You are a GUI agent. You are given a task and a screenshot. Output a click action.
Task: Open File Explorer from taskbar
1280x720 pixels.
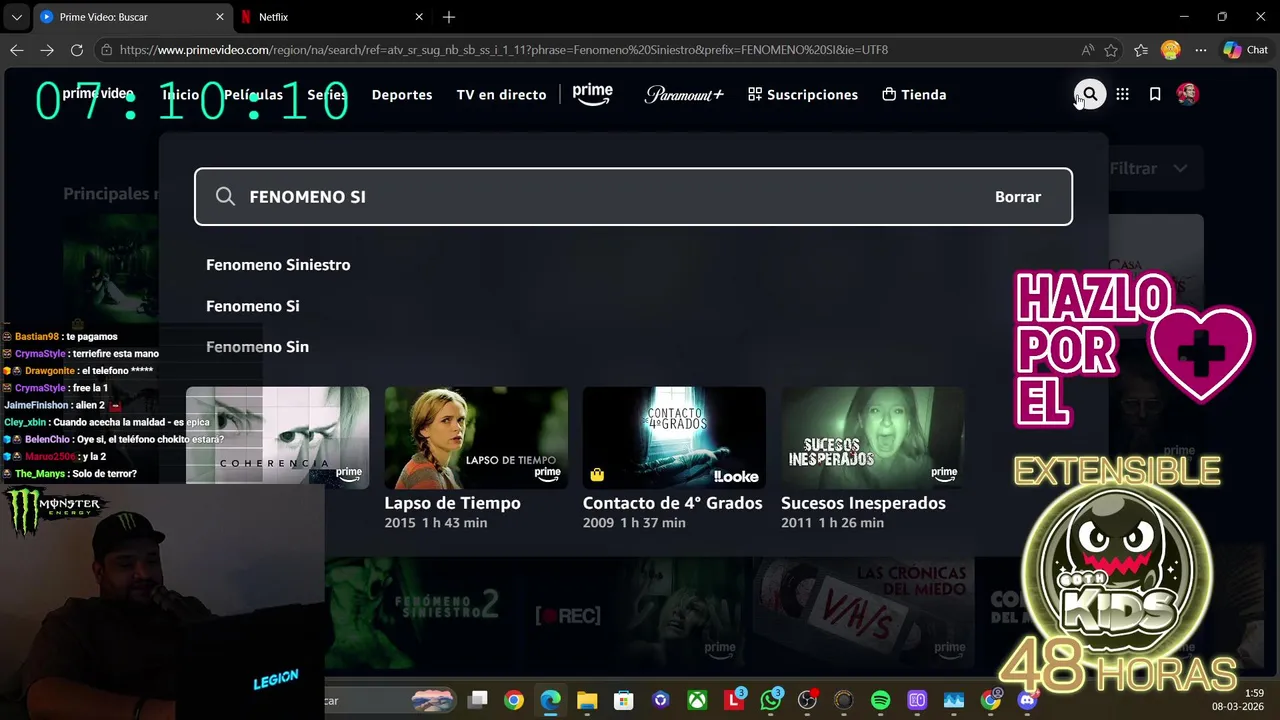point(587,700)
